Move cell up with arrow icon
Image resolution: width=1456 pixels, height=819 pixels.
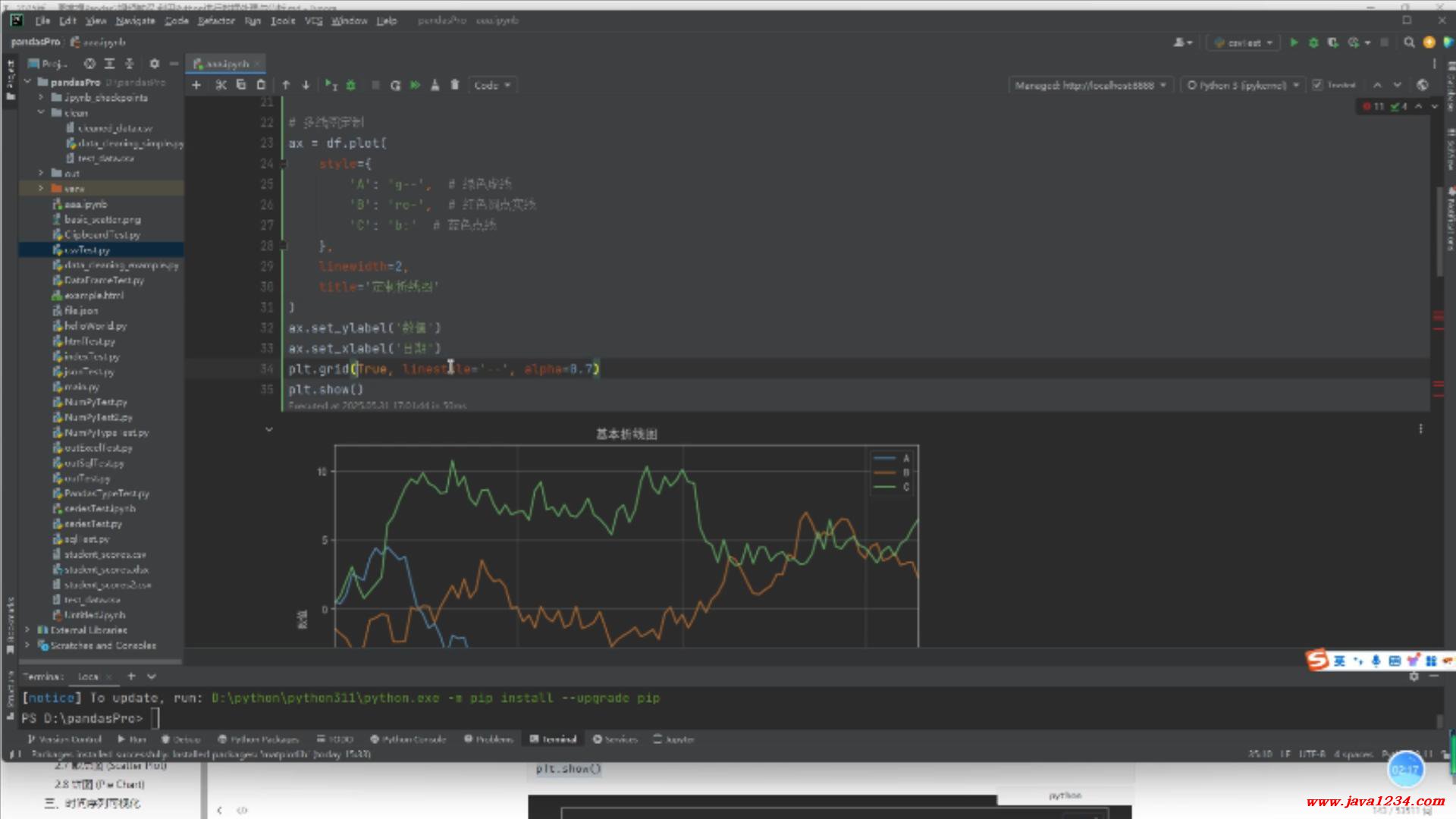coord(286,85)
